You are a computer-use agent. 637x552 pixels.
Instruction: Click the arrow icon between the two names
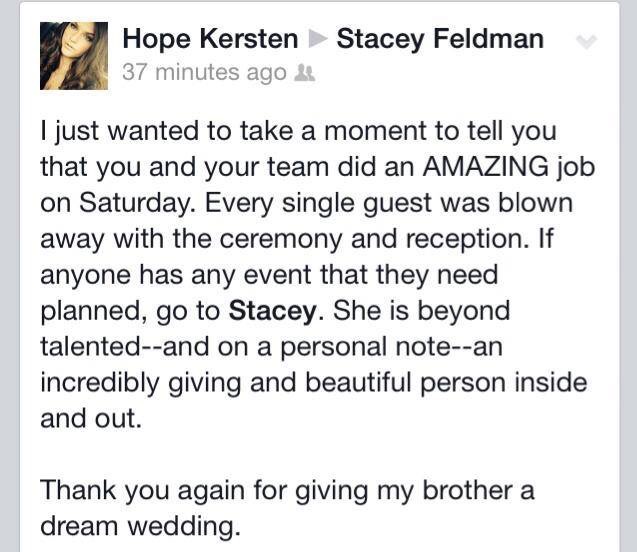[x=317, y=40]
